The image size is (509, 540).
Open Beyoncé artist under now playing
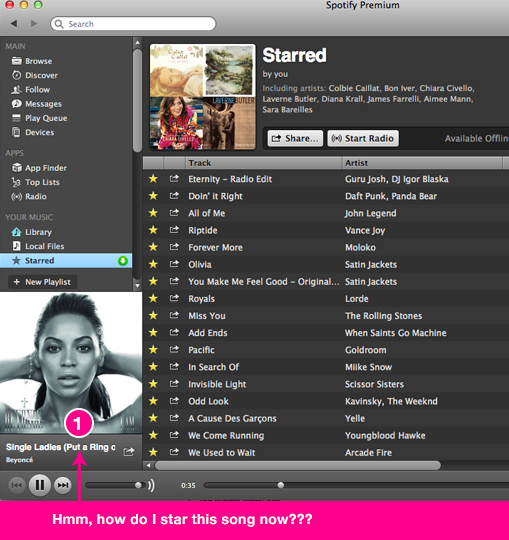pyautogui.click(x=19, y=460)
